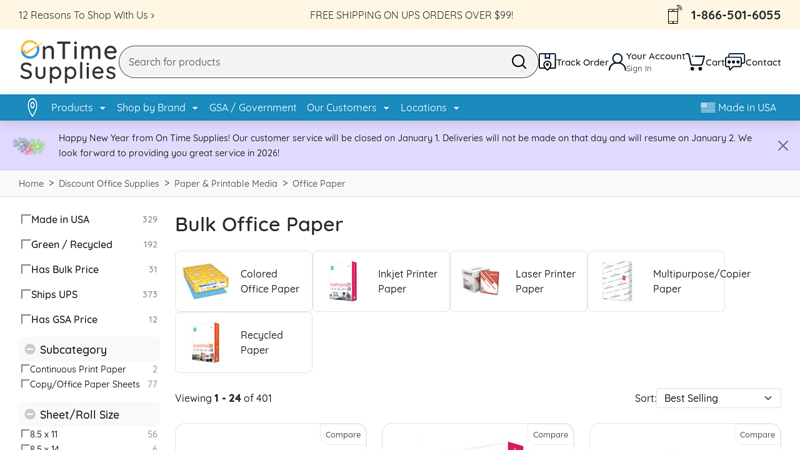Click Compare on first product card
Image resolution: width=800 pixels, height=450 pixels.
coord(343,435)
